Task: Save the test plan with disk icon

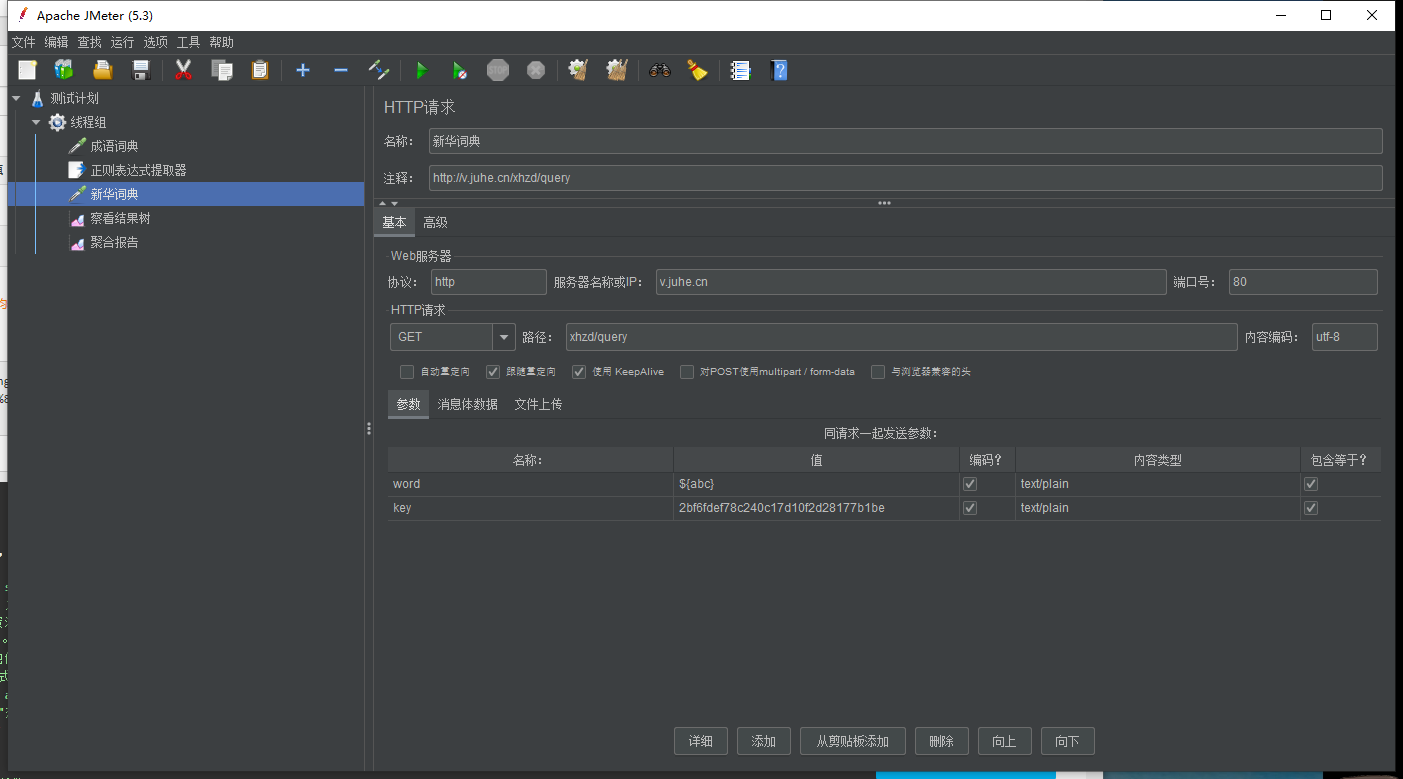Action: coord(141,70)
